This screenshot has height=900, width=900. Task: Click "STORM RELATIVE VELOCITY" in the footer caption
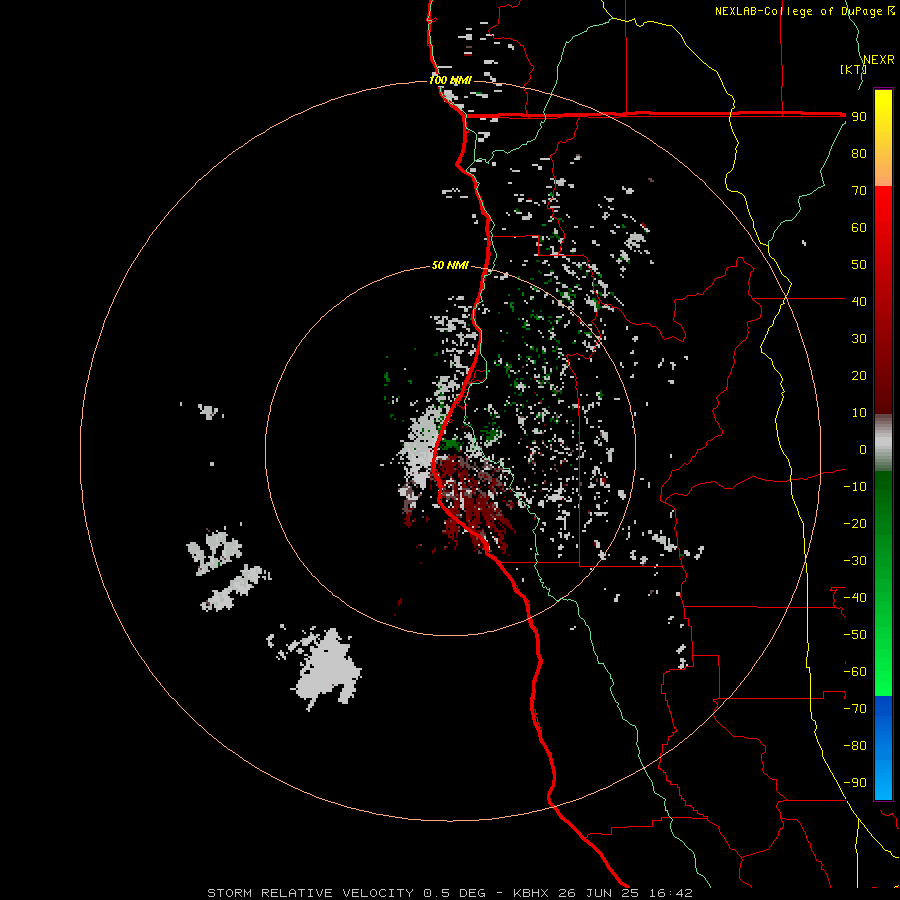(310, 893)
